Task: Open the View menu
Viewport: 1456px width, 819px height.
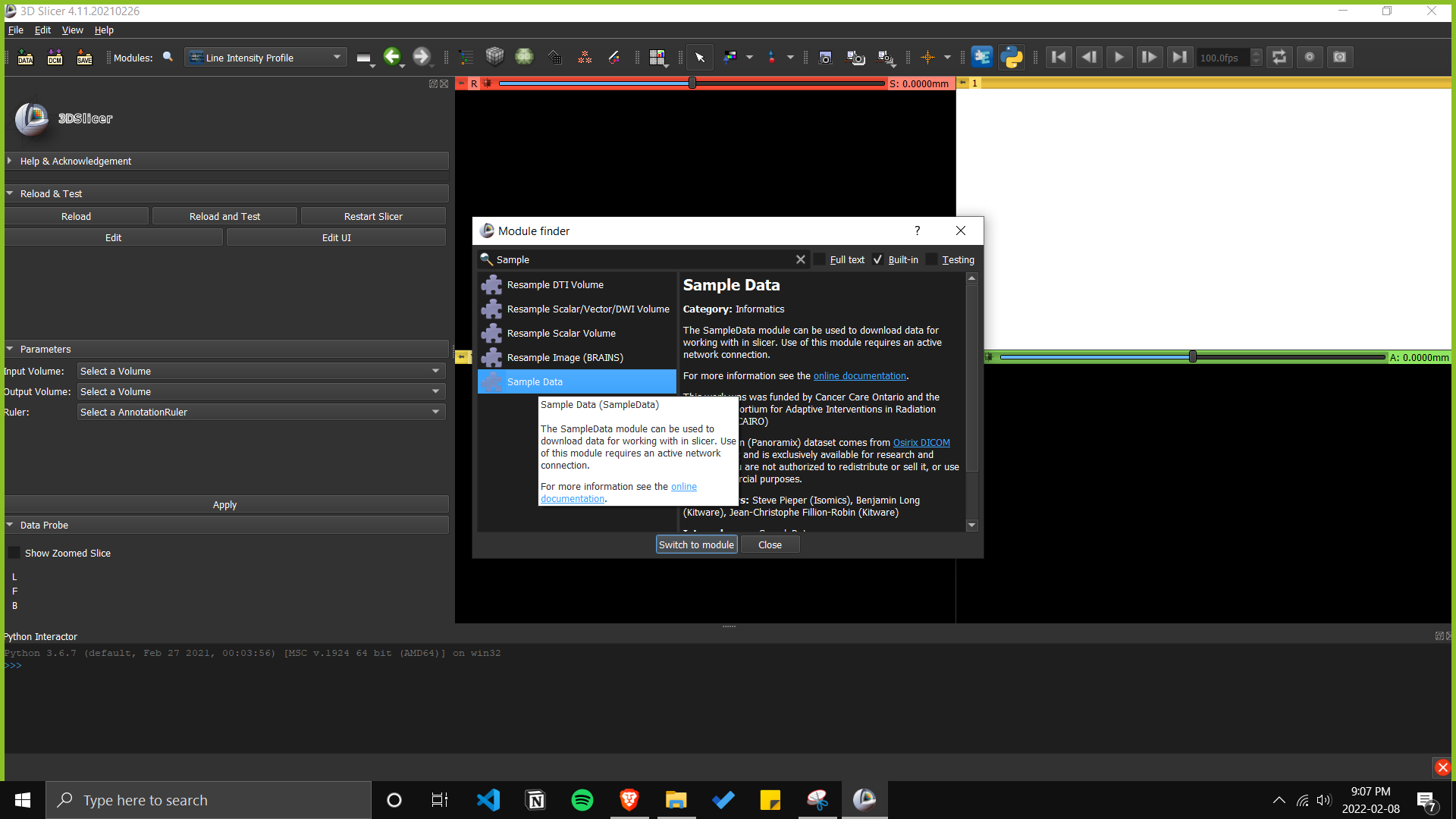Action: click(72, 30)
